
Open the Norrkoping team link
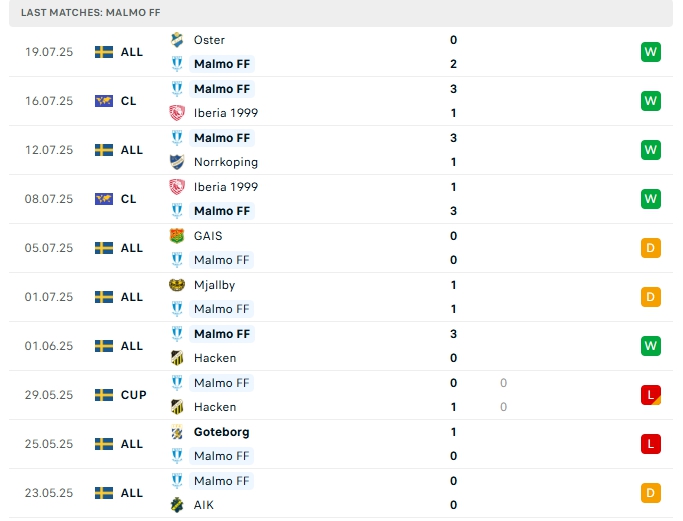(x=226, y=162)
